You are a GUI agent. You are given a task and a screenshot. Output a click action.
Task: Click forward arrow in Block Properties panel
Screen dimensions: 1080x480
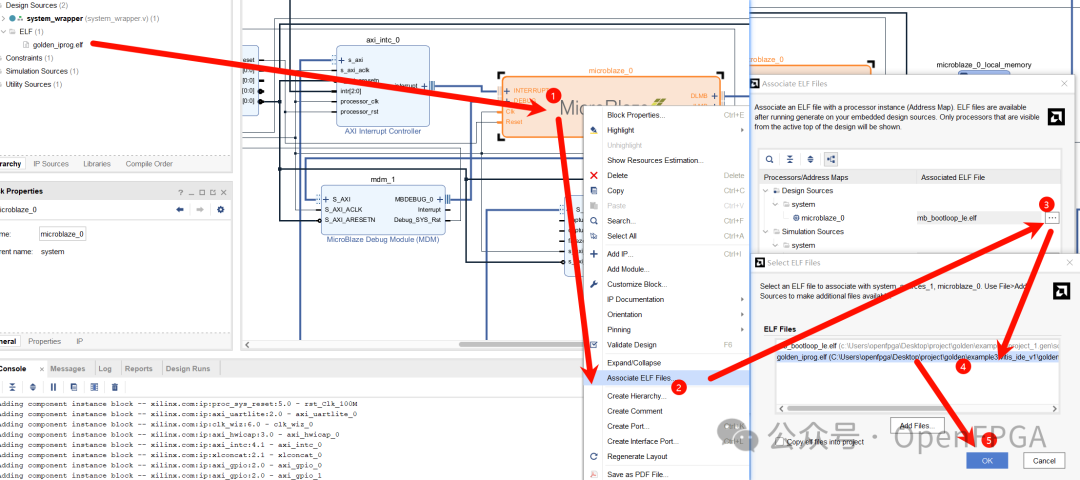click(x=200, y=209)
